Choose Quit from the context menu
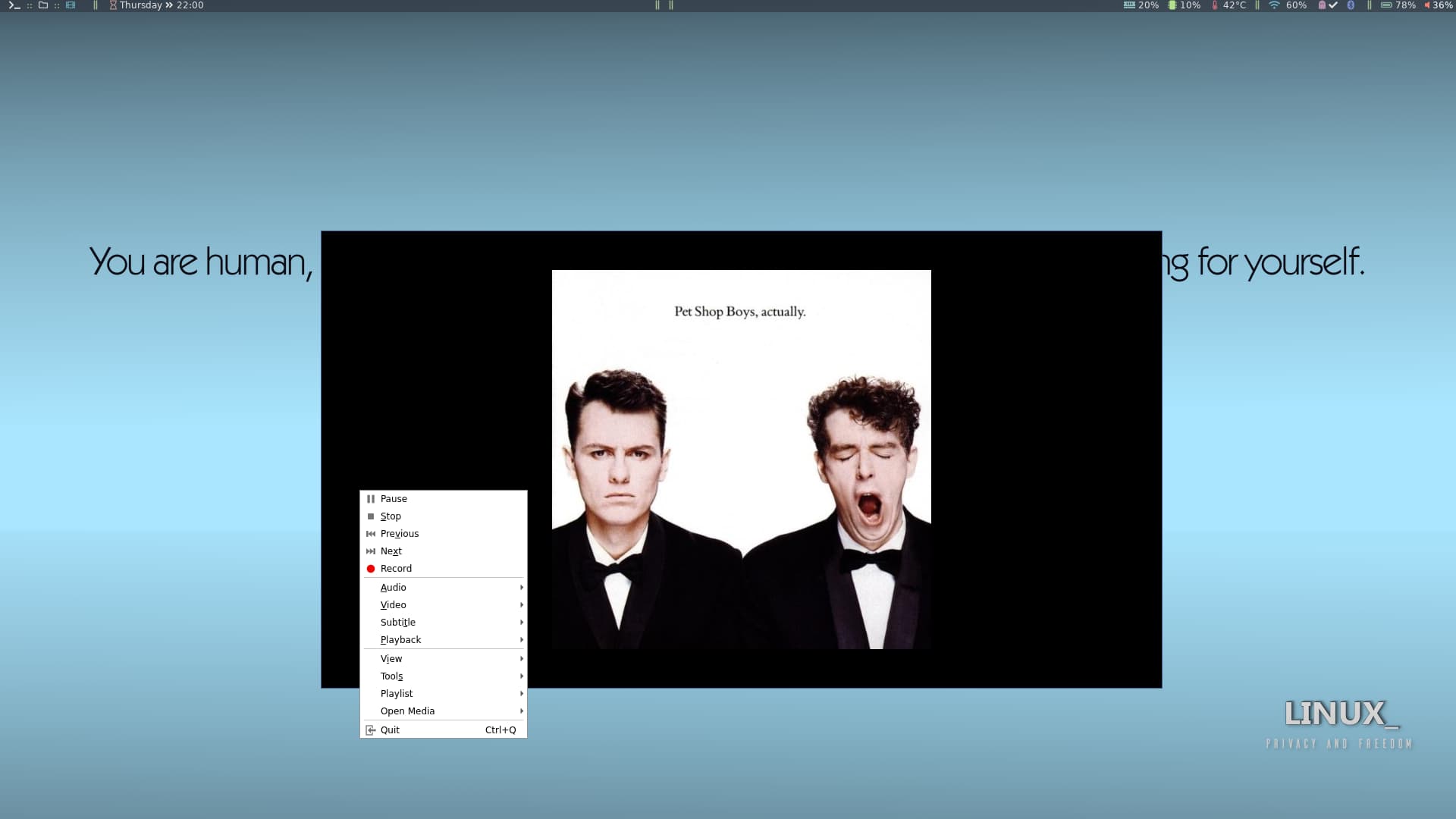1456x819 pixels. click(444, 730)
